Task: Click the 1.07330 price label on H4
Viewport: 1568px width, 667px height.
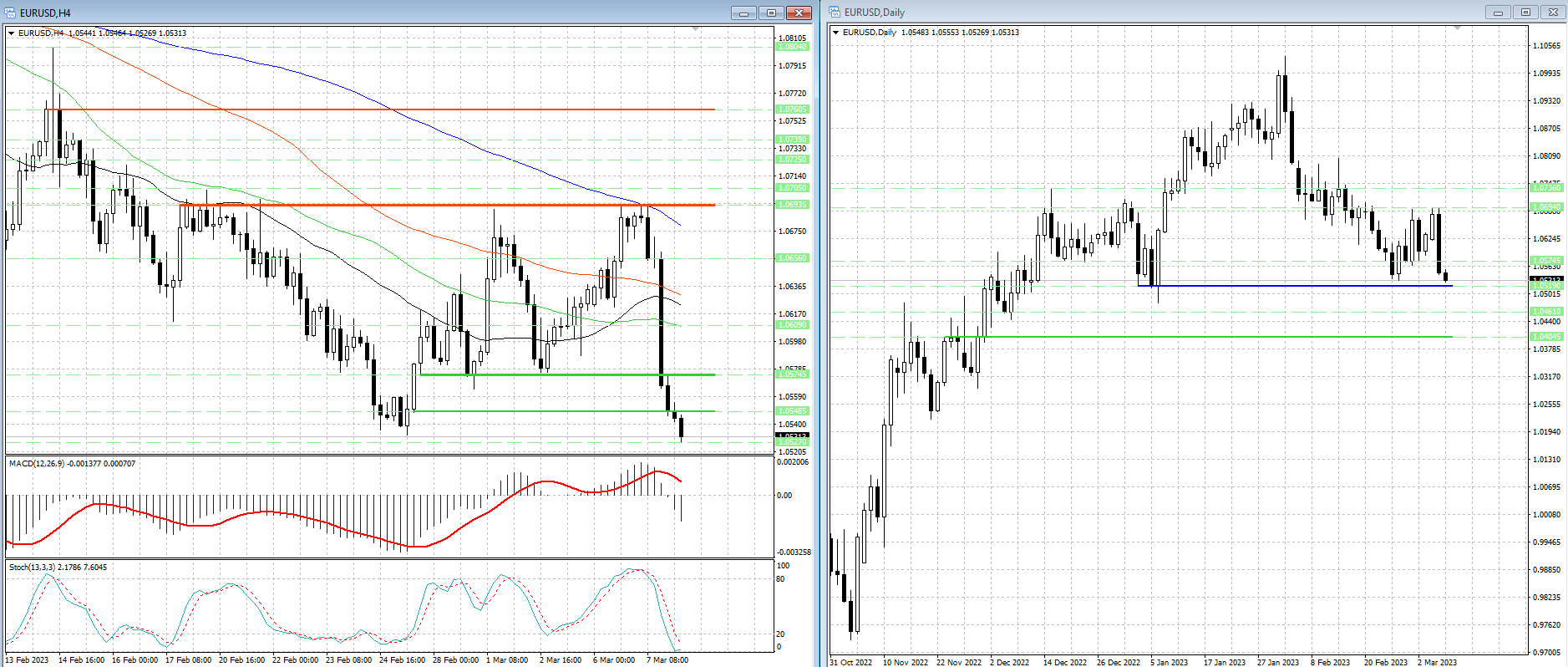Action: (793, 148)
